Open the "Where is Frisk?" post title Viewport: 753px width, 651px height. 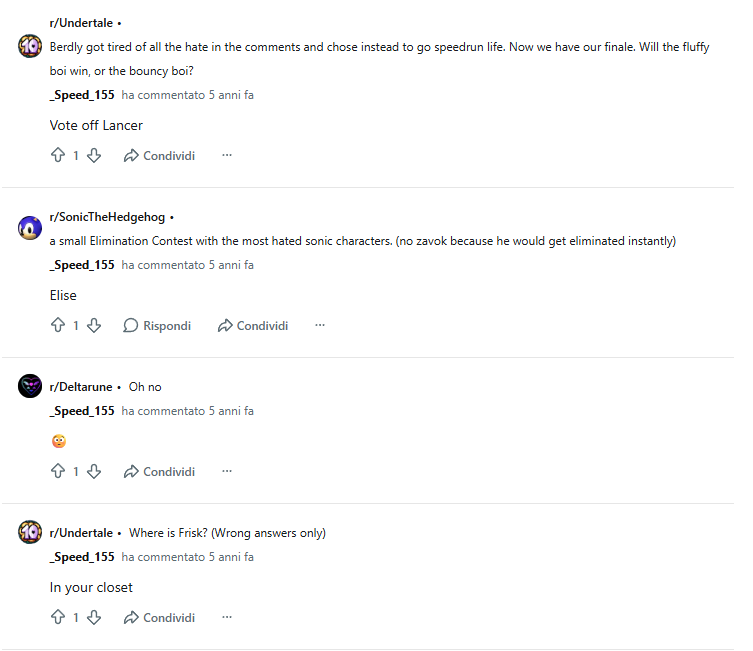[x=227, y=533]
